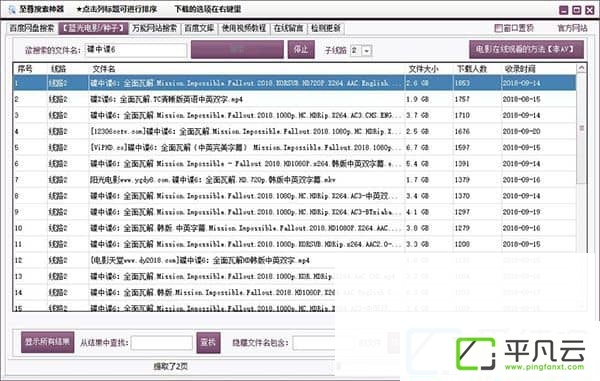The image size is (600, 381).
Task: Click the 检测更新 tab
Action: [326, 28]
